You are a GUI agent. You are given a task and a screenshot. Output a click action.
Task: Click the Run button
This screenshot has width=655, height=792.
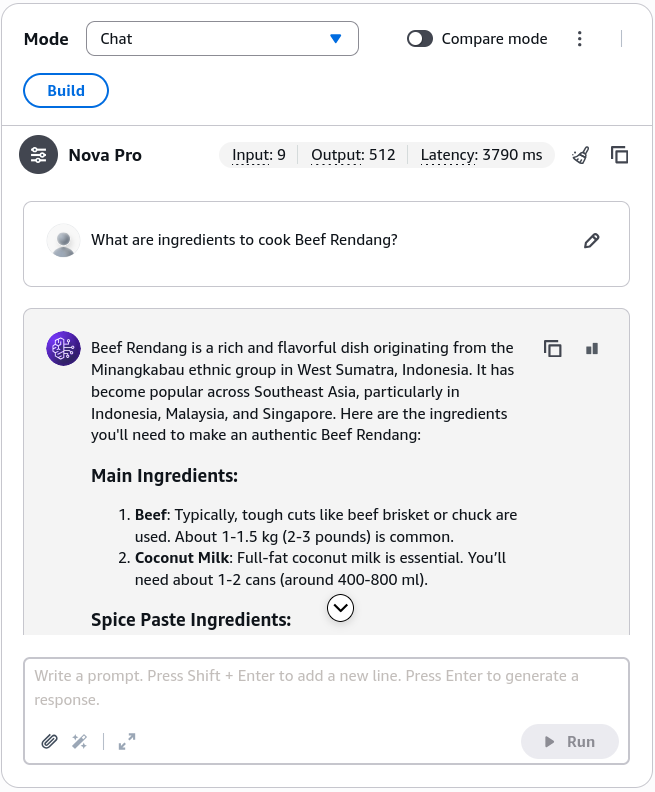[570, 741]
